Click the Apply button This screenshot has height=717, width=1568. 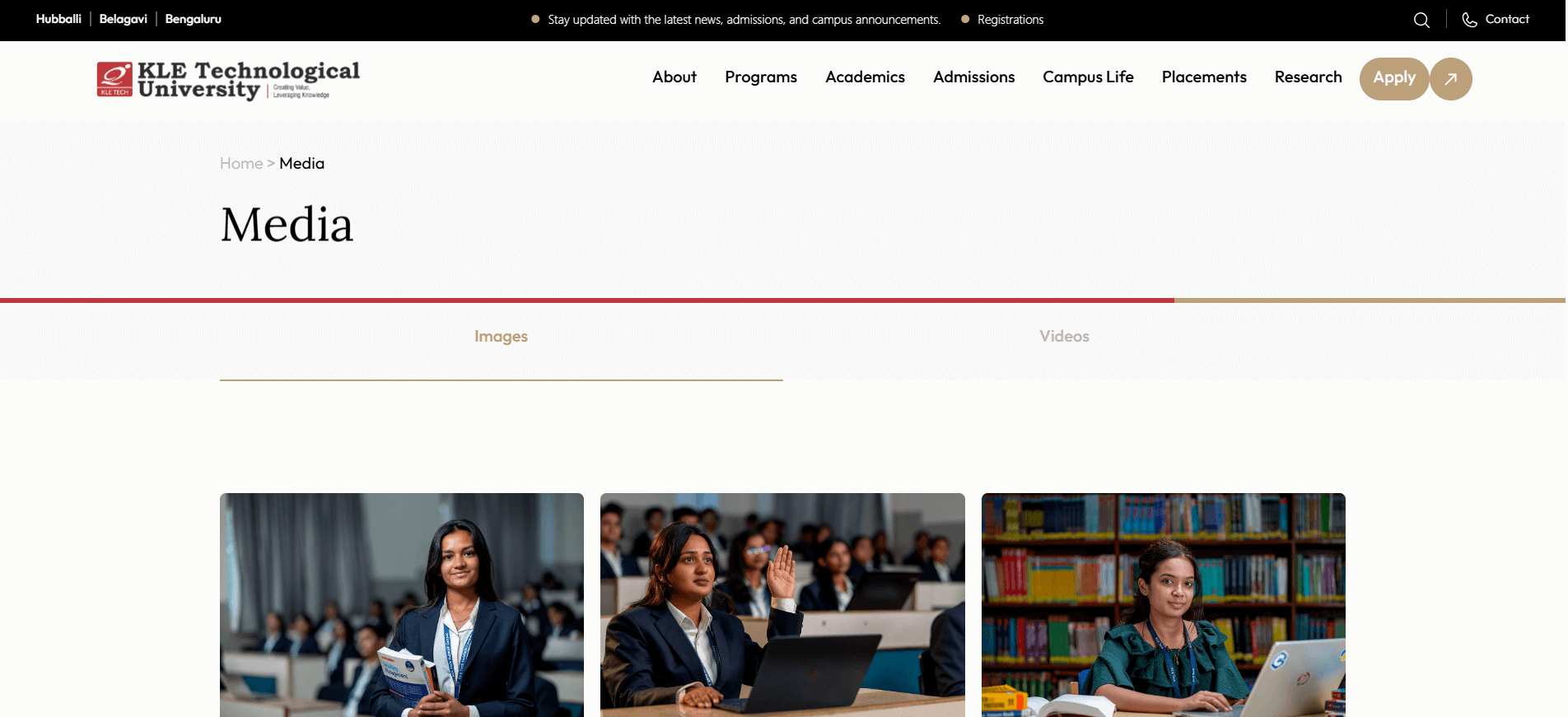click(1394, 79)
